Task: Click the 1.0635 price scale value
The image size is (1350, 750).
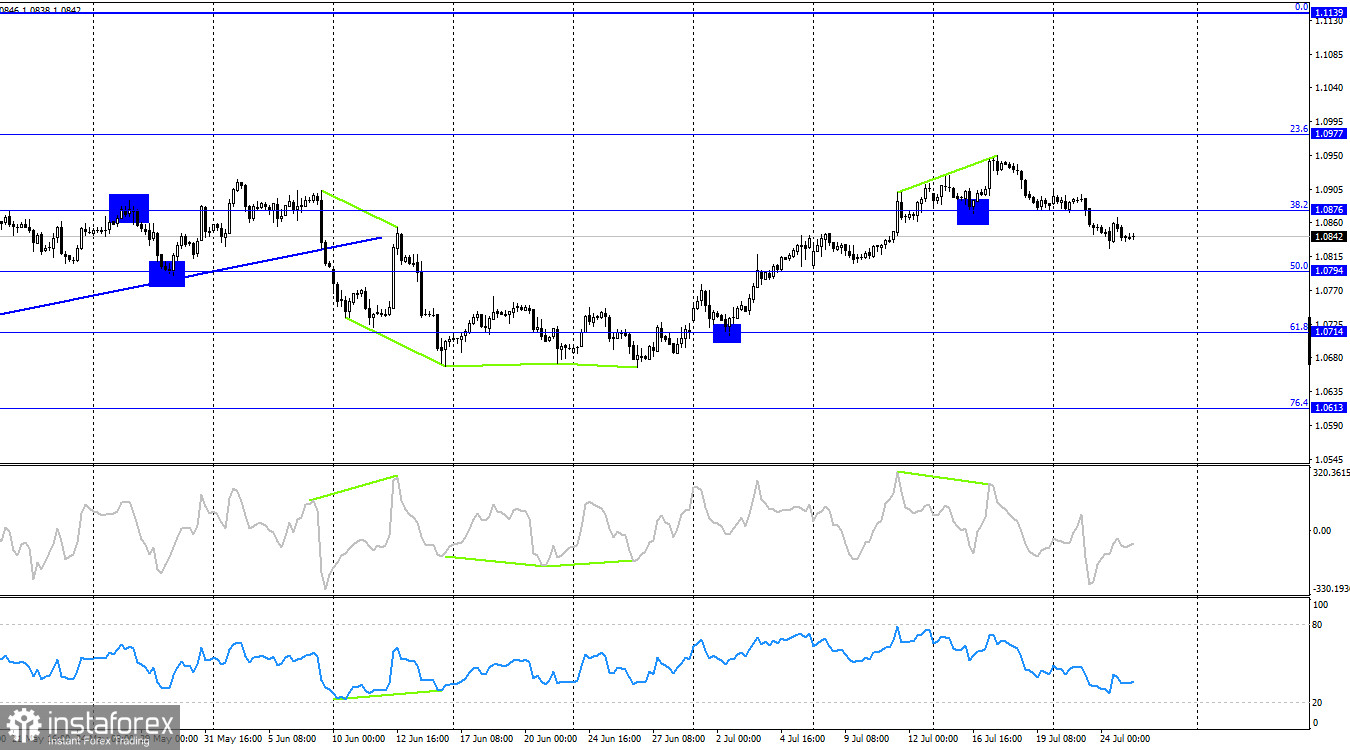Action: coord(1330,392)
